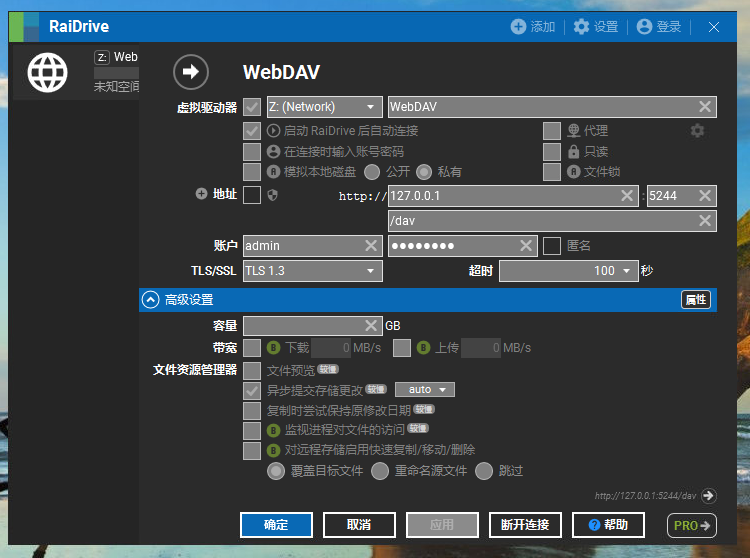The width and height of the screenshot is (750, 558).
Task: Click the file lock (文件锁) badge icon
Action: pyautogui.click(x=574, y=172)
